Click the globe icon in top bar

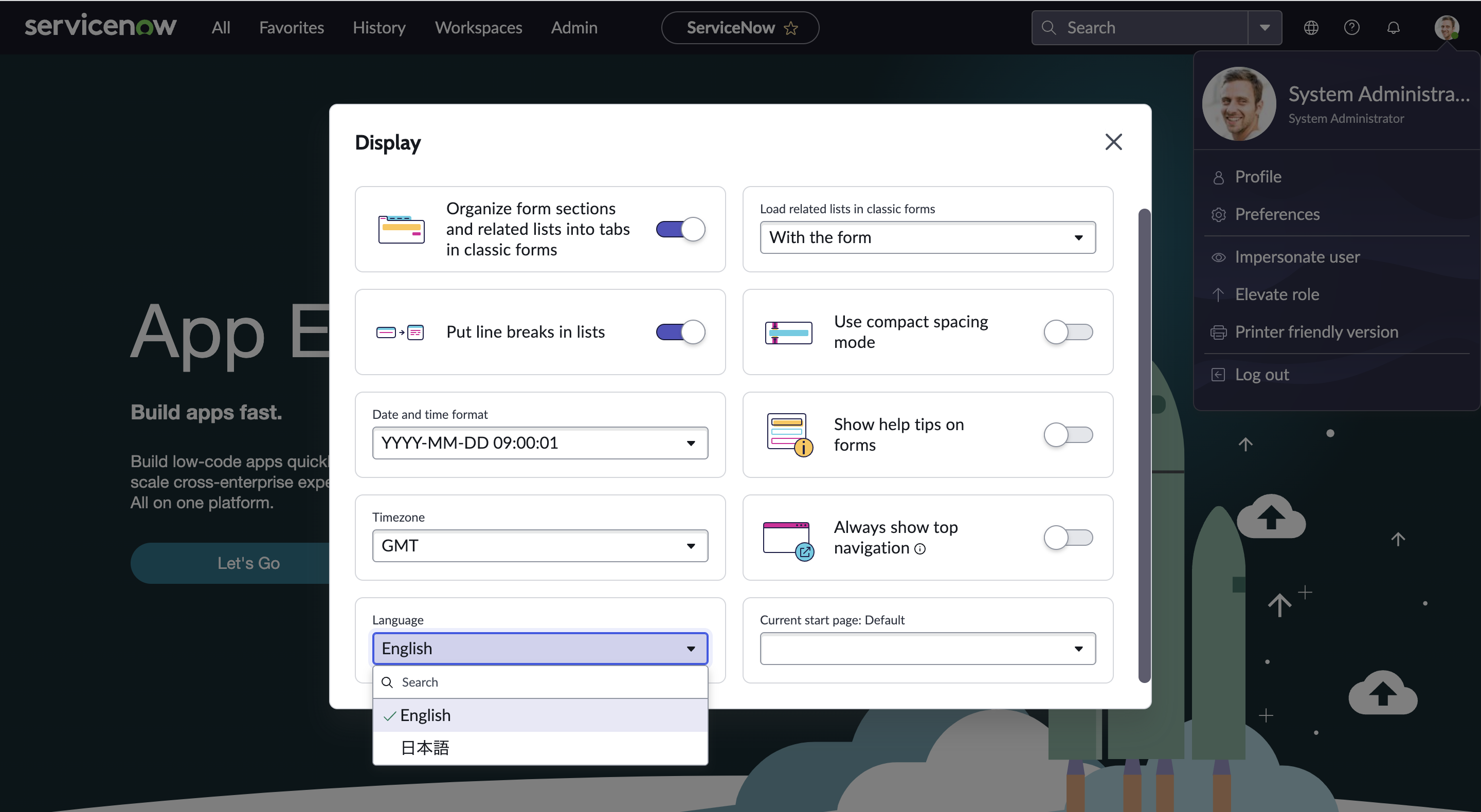(x=1311, y=28)
